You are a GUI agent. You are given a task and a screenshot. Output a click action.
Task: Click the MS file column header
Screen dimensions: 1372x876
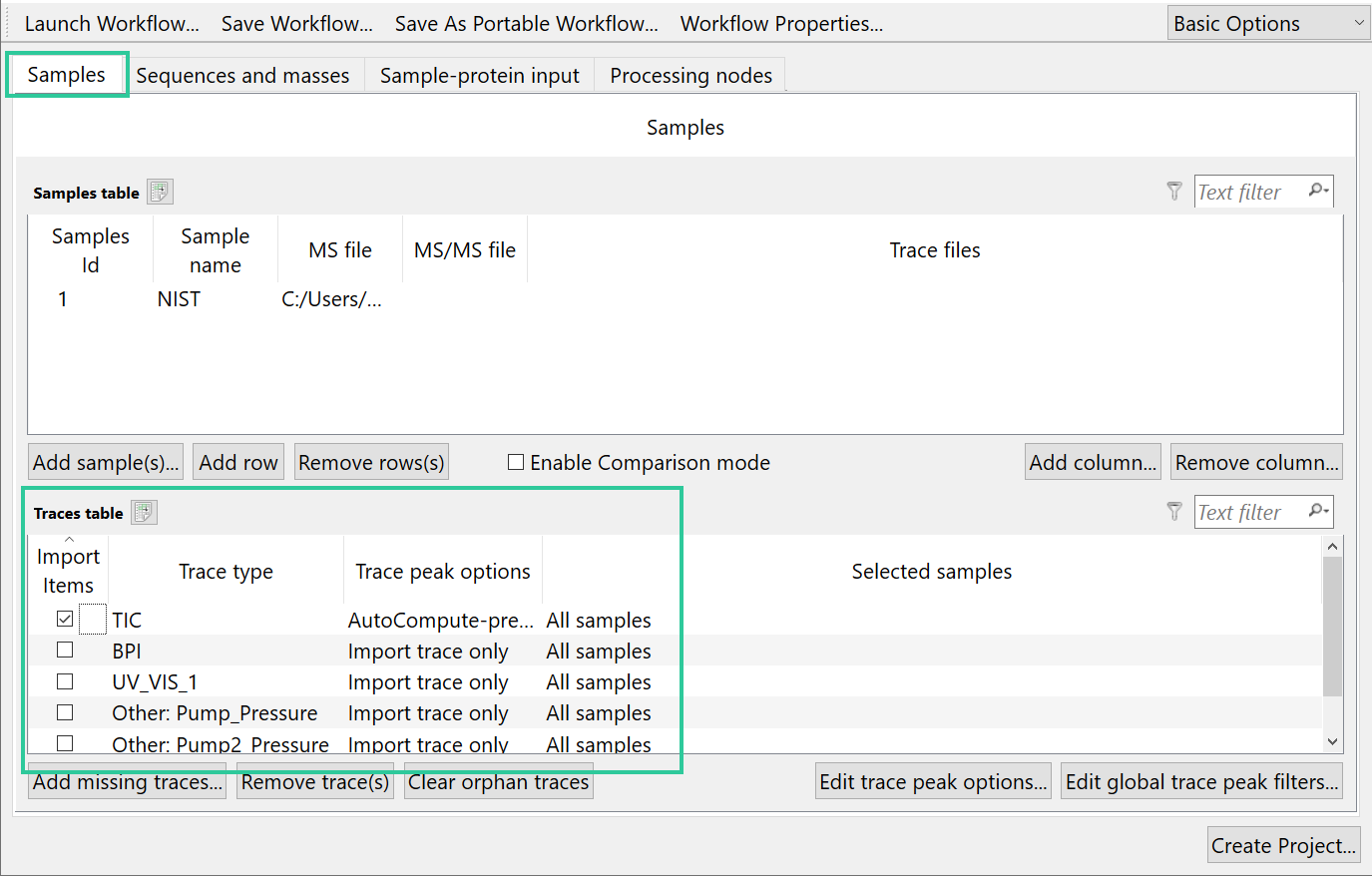(340, 250)
